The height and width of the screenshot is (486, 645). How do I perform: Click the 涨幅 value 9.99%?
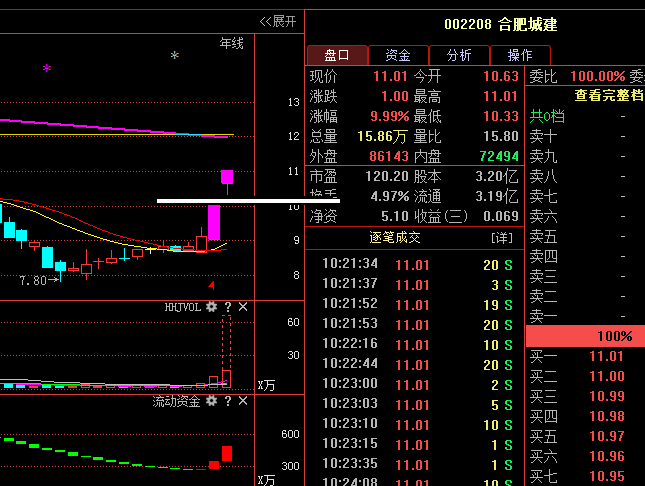(x=390, y=116)
